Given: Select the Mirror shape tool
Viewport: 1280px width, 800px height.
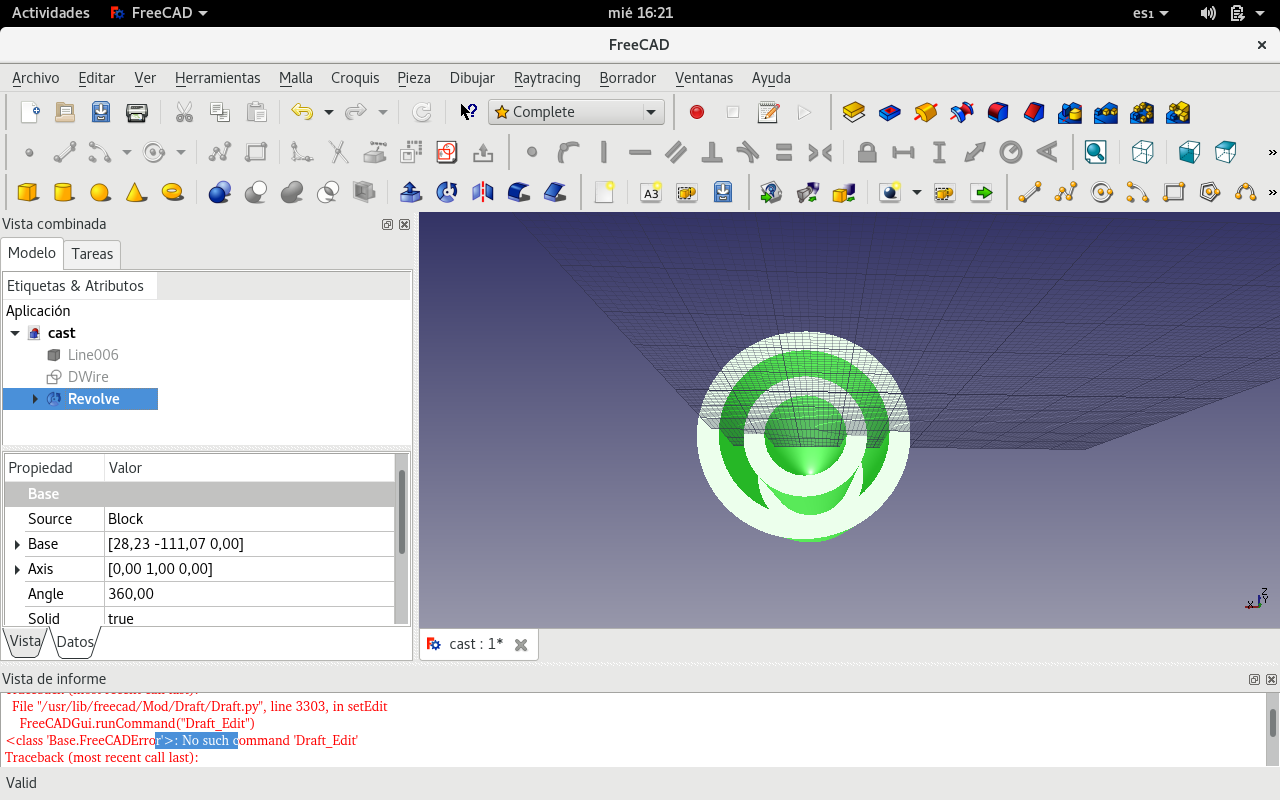Looking at the screenshot, I should 482,192.
